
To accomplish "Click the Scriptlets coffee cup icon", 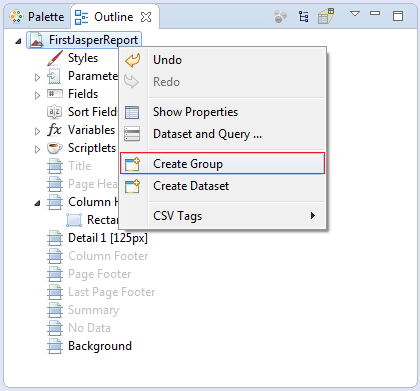I will coord(55,148).
